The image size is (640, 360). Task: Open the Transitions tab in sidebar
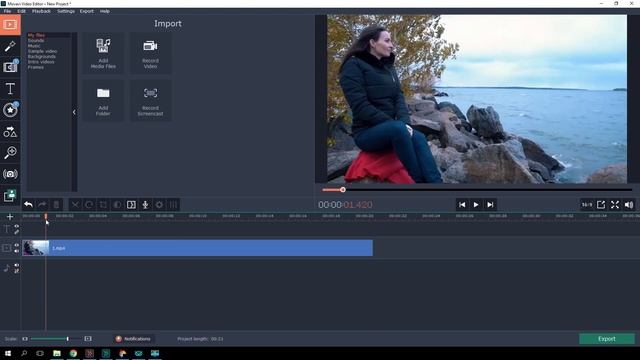[x=10, y=67]
